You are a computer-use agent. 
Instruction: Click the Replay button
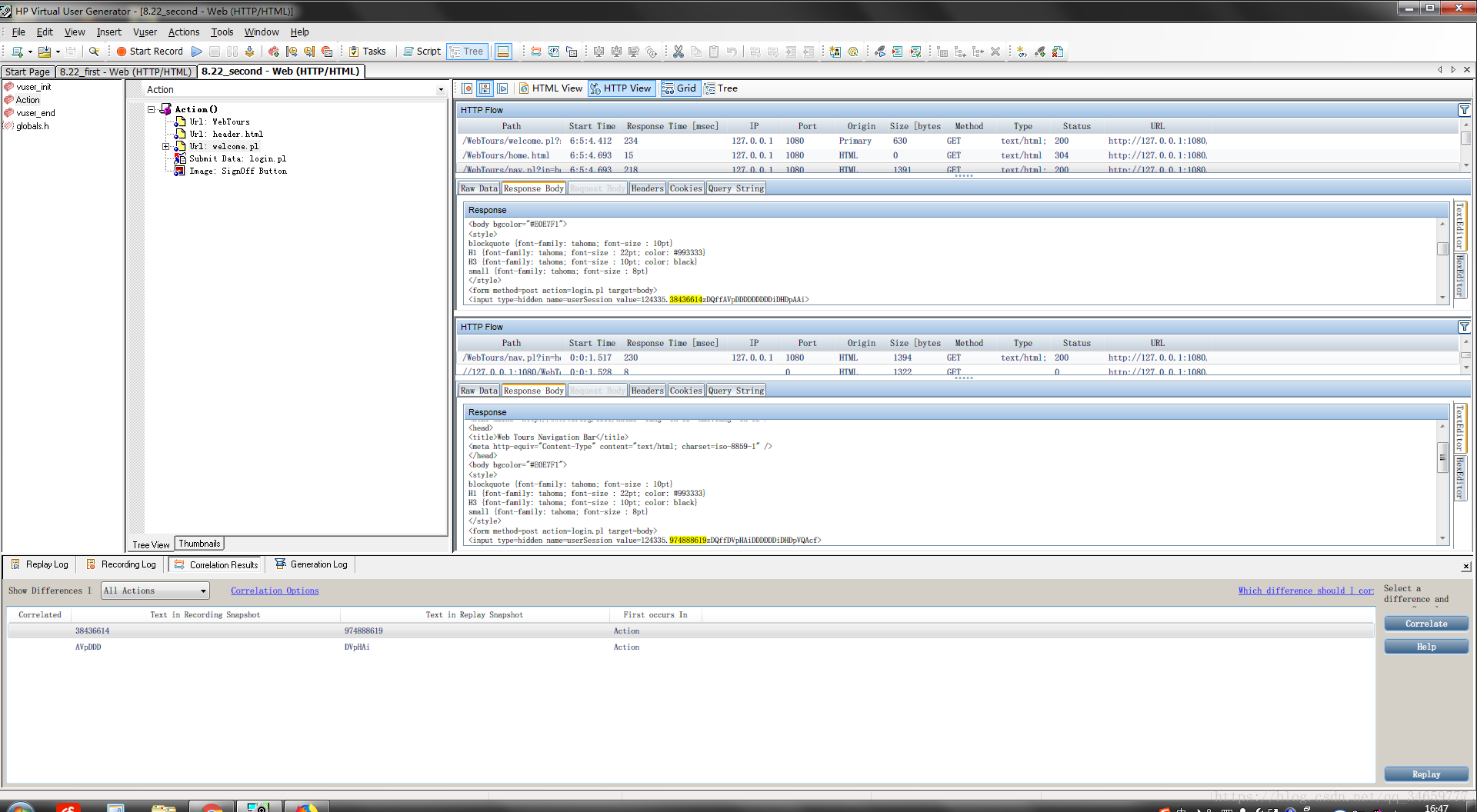[x=1426, y=774]
